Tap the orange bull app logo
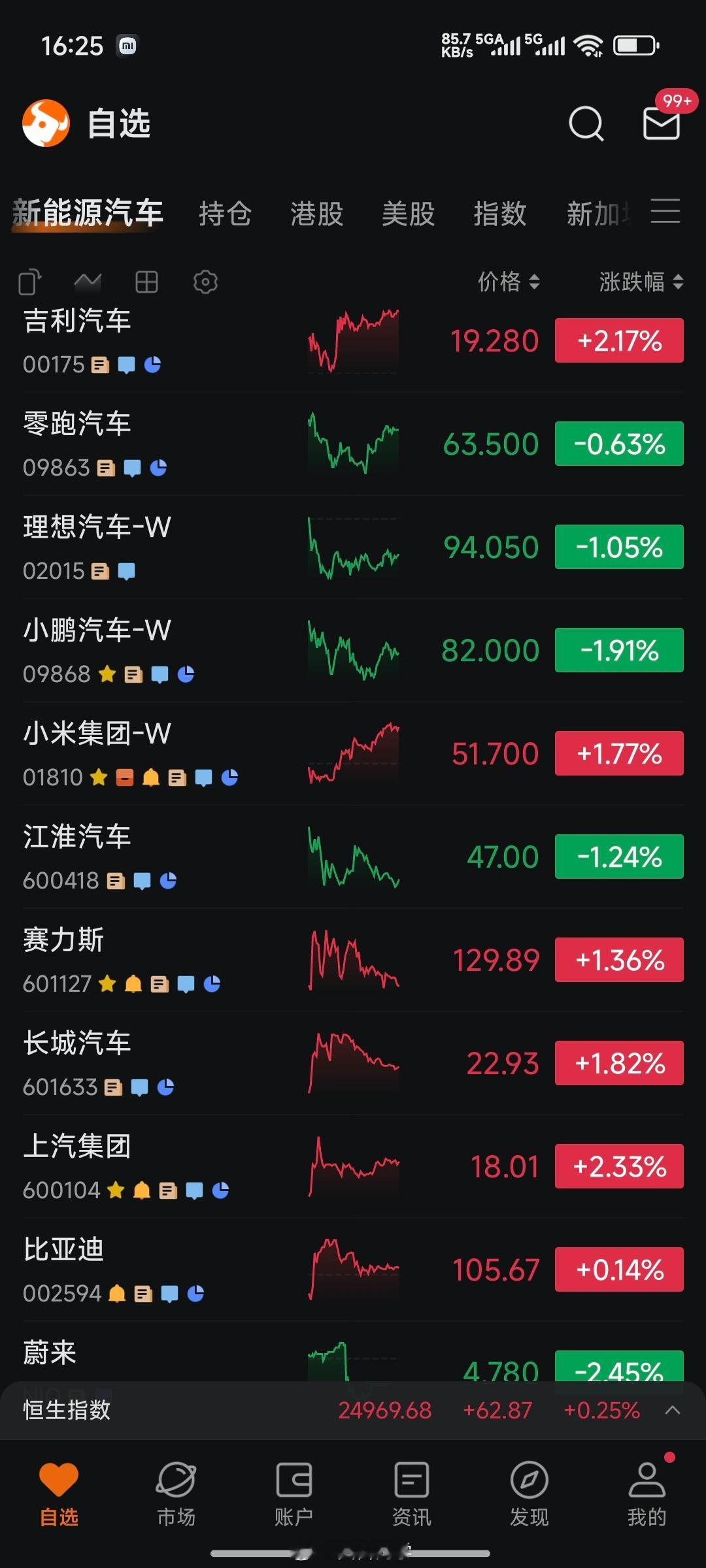 point(46,123)
